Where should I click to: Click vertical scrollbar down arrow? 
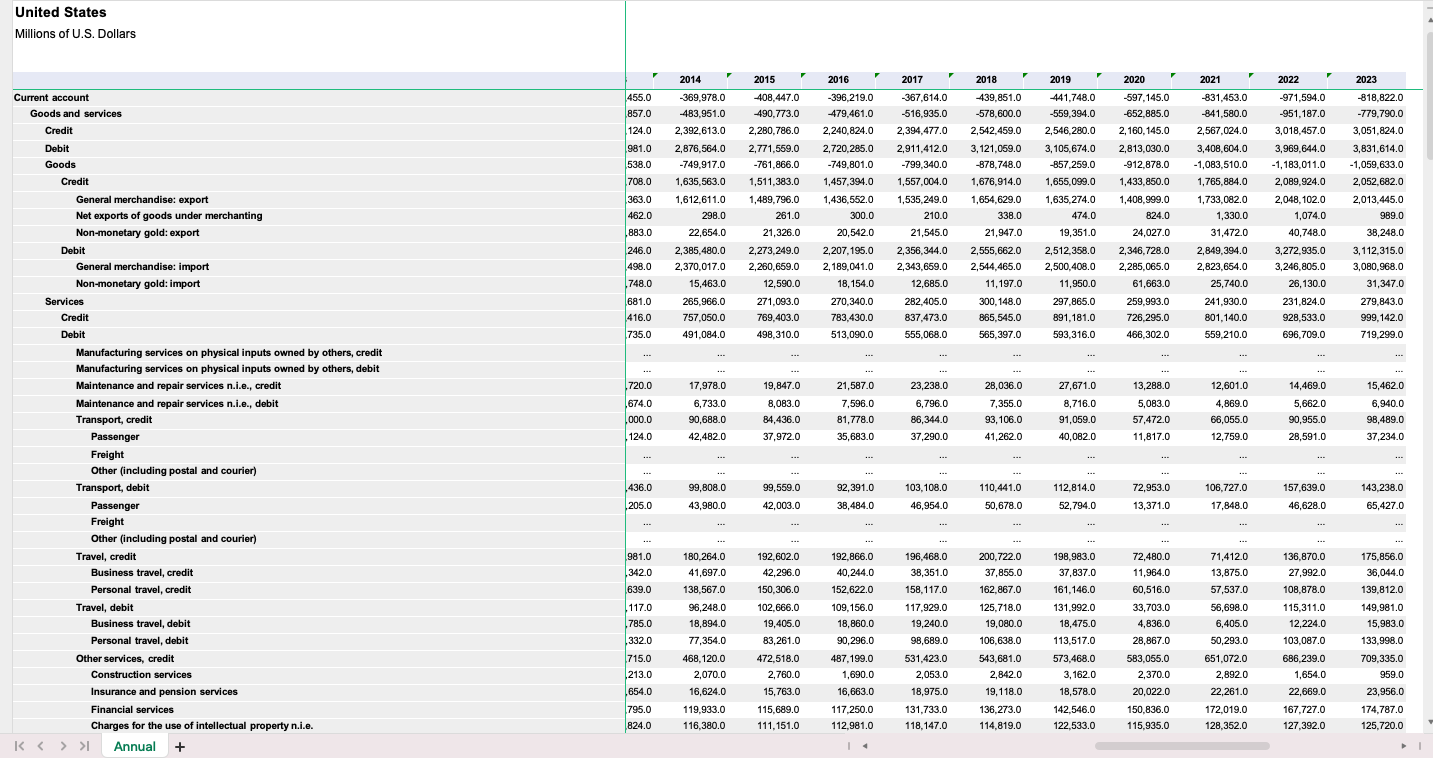(x=1427, y=720)
